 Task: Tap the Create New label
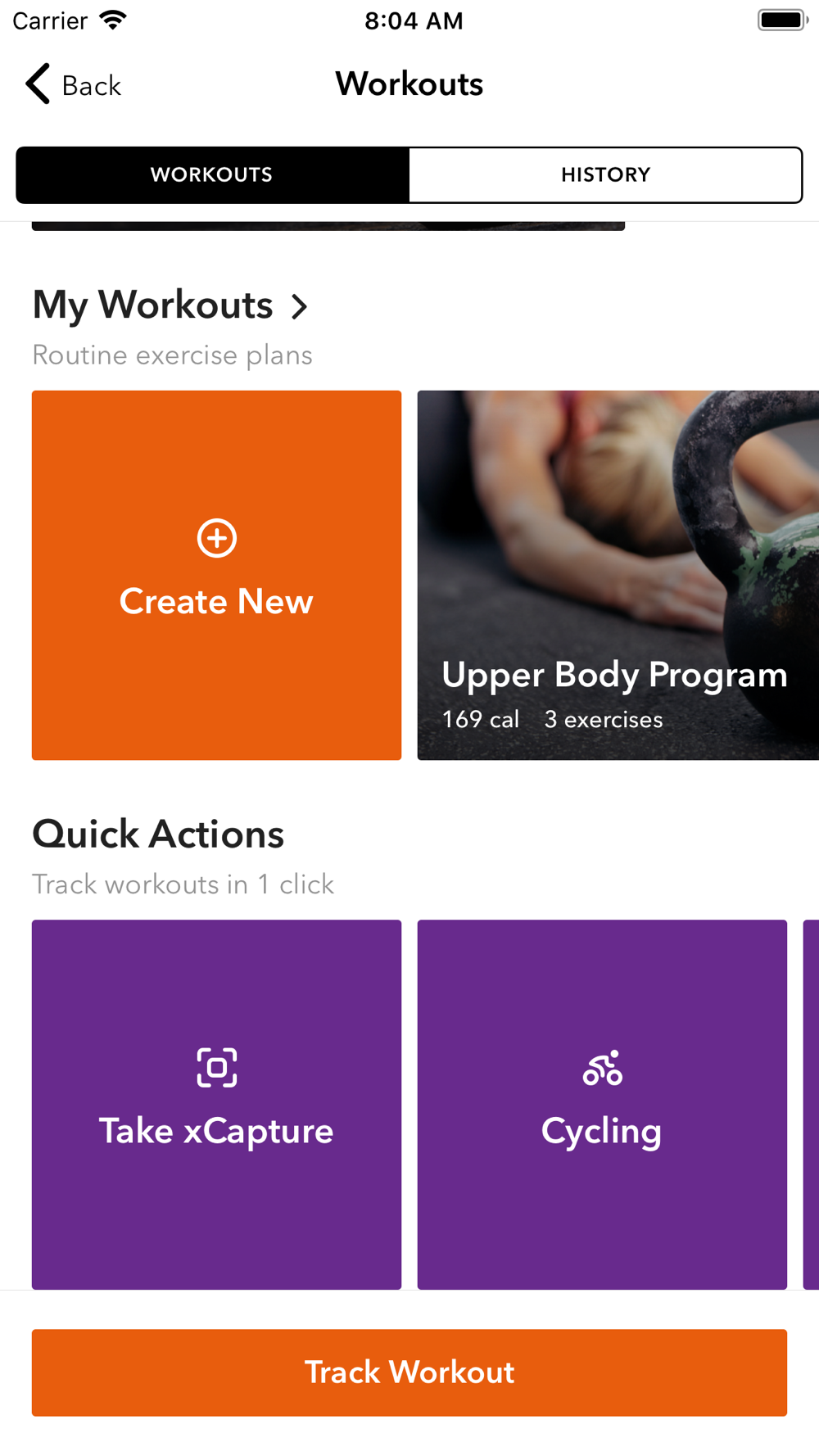click(216, 602)
